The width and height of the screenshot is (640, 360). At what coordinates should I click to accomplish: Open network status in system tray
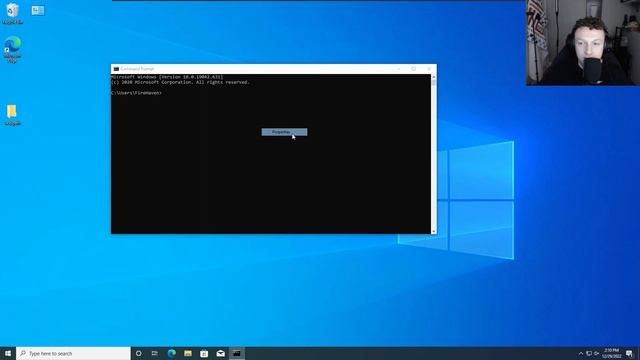(x=589, y=353)
